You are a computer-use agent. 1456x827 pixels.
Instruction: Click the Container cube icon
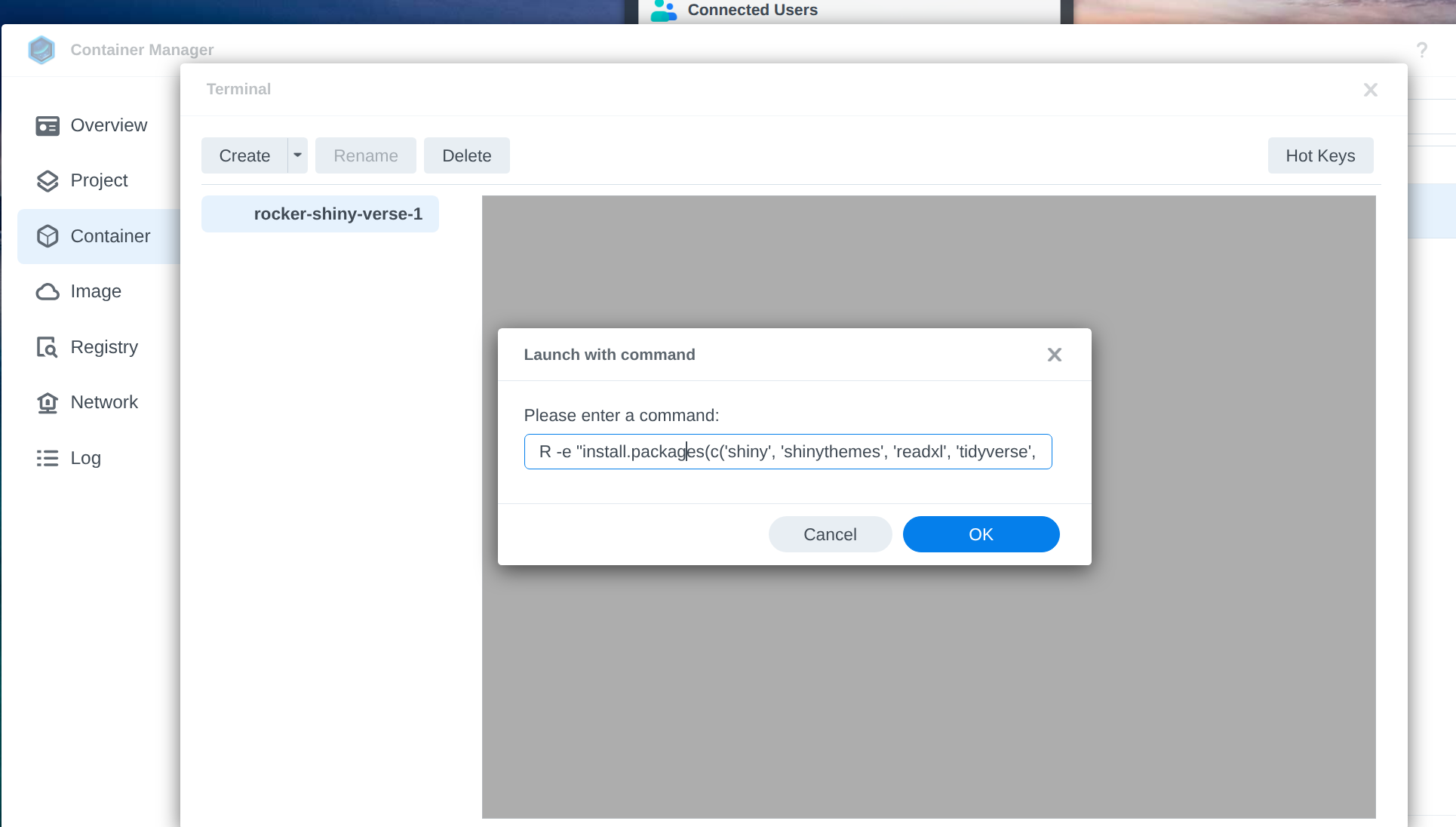click(x=48, y=236)
